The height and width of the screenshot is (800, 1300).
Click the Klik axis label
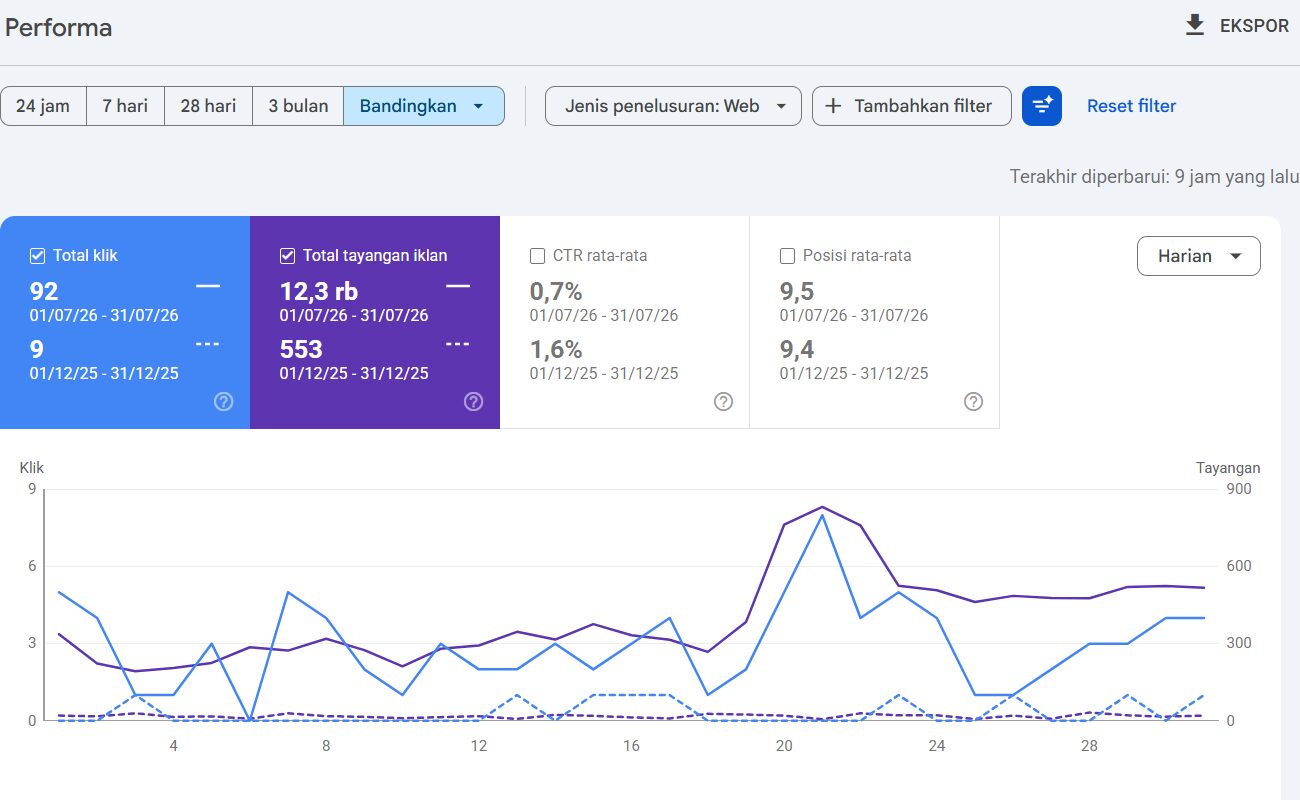(32, 468)
